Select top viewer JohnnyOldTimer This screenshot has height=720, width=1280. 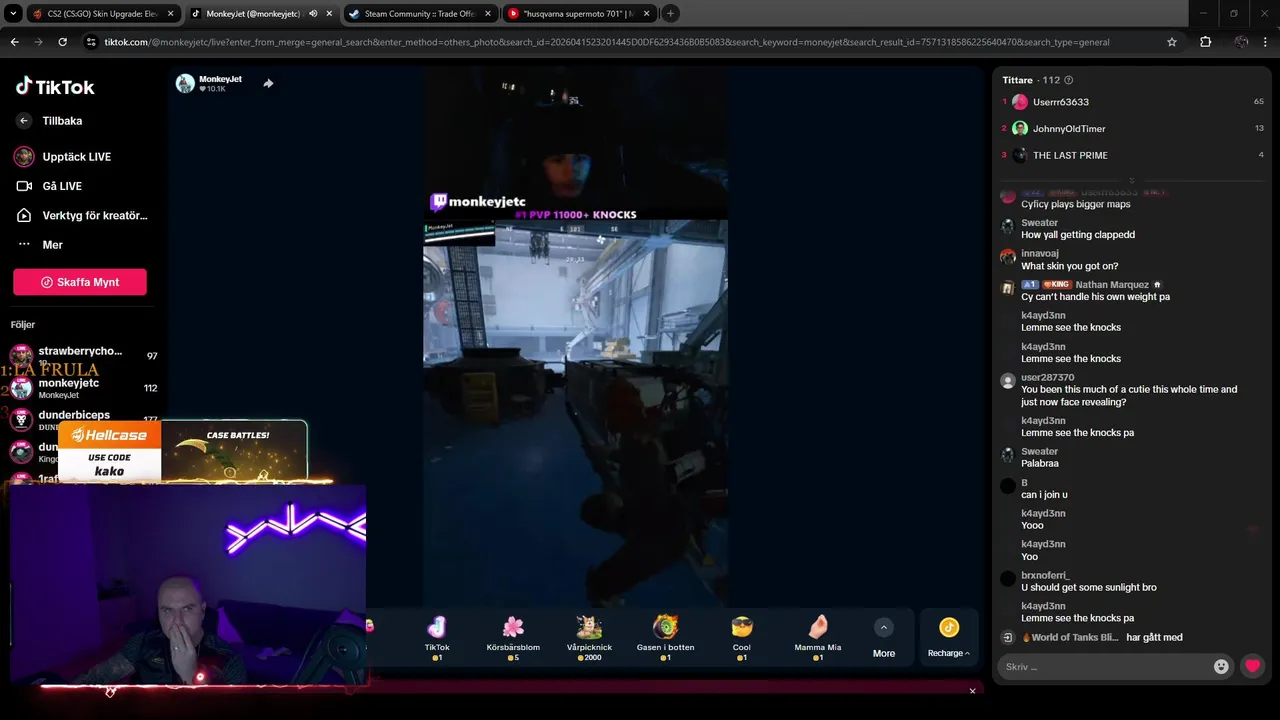point(1069,129)
